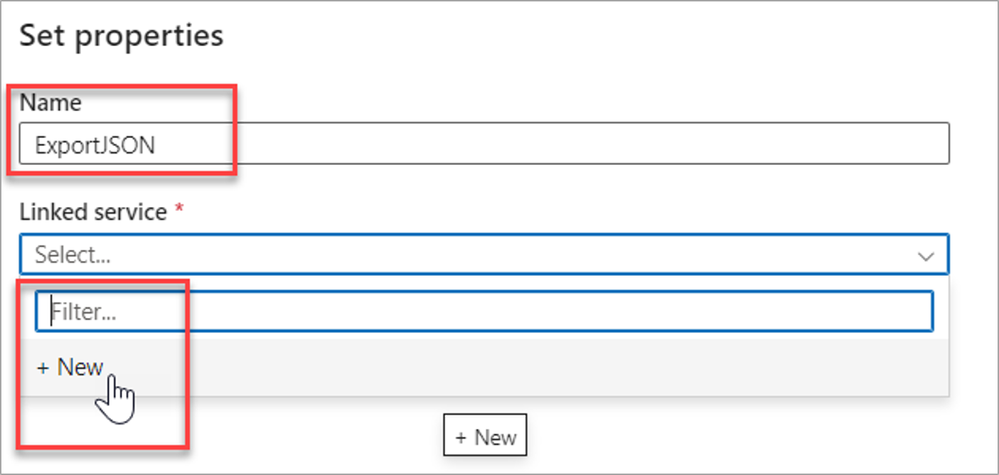Click the 'Select...' placeholder text
The height and width of the screenshot is (475, 999).
(72, 255)
